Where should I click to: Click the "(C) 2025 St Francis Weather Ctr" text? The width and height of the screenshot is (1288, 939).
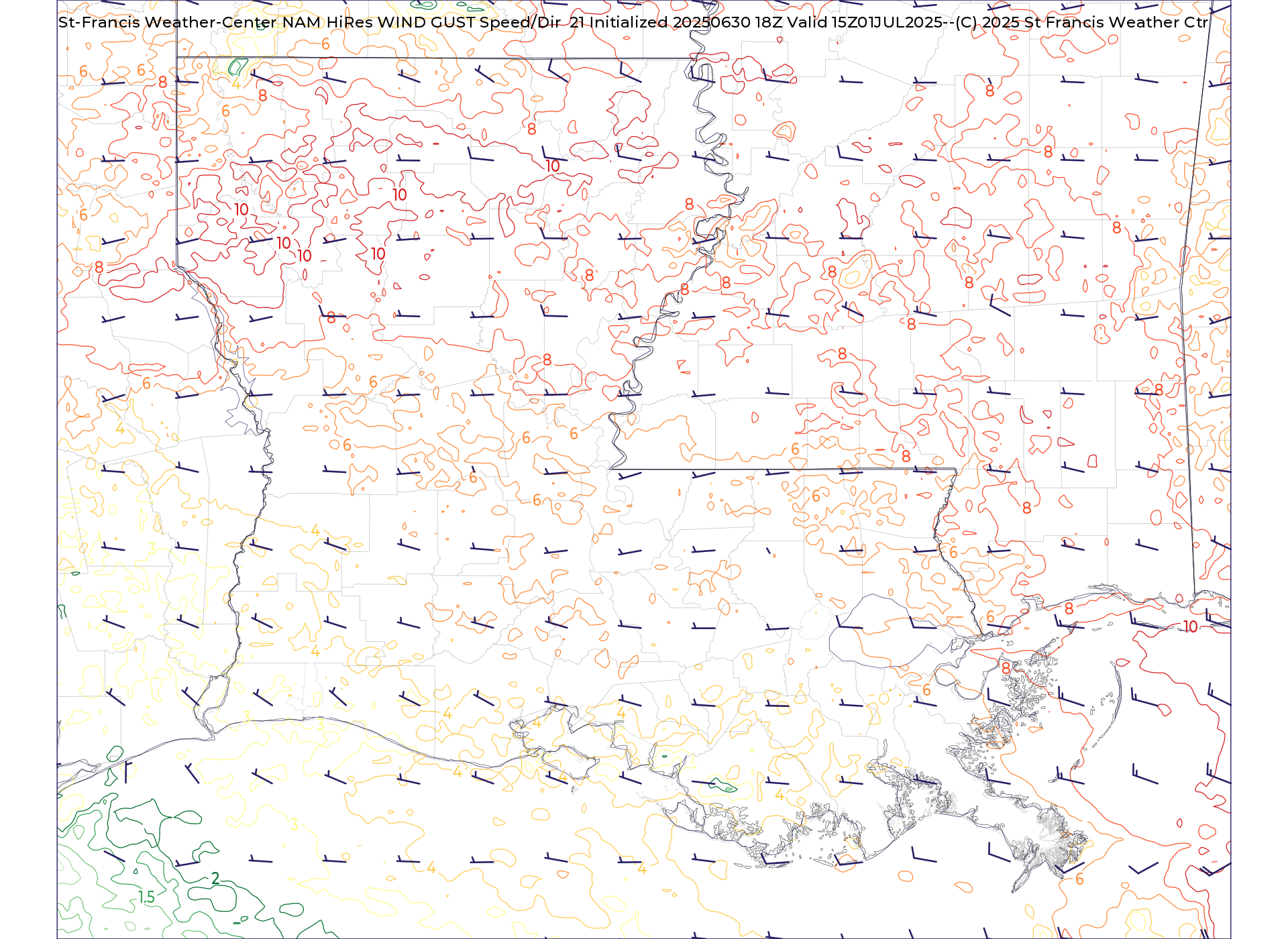[x=1081, y=22]
